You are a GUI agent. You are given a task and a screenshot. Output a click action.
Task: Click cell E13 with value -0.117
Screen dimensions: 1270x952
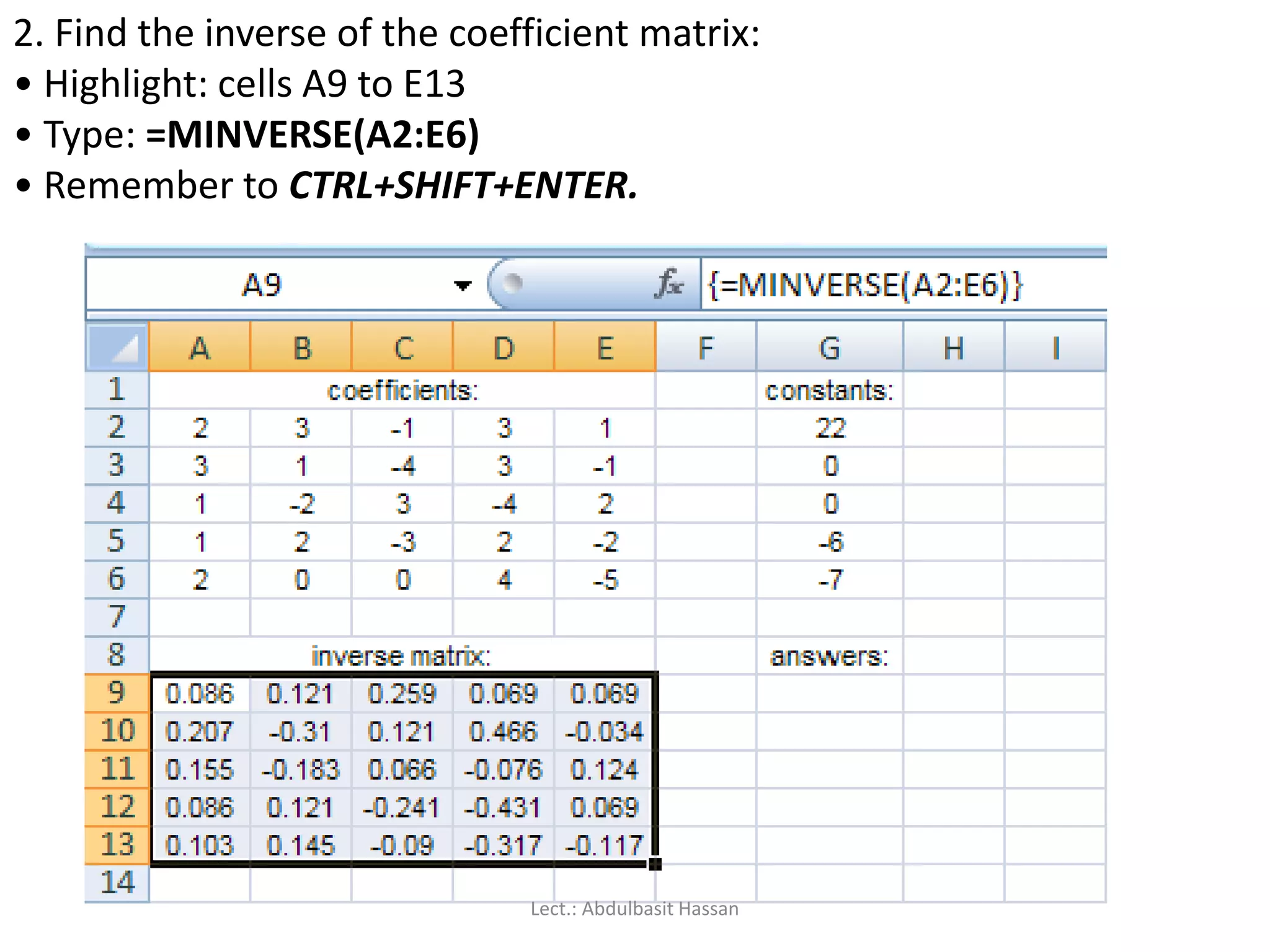(x=605, y=845)
